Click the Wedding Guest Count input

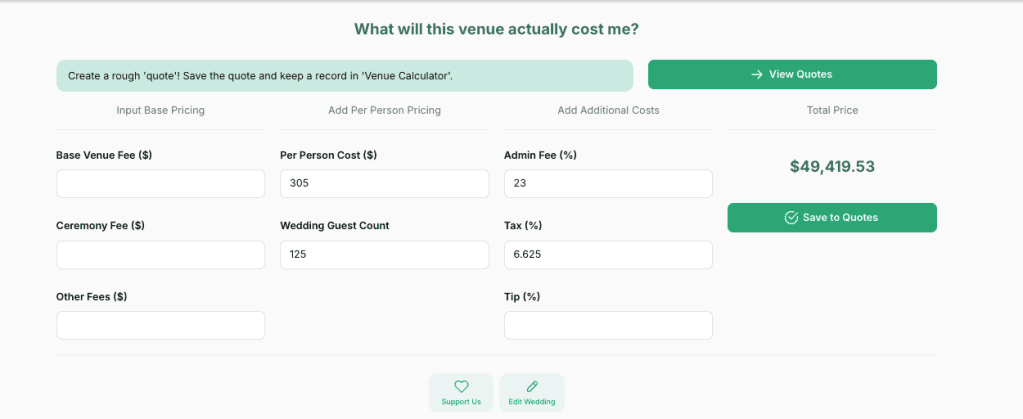pos(385,255)
